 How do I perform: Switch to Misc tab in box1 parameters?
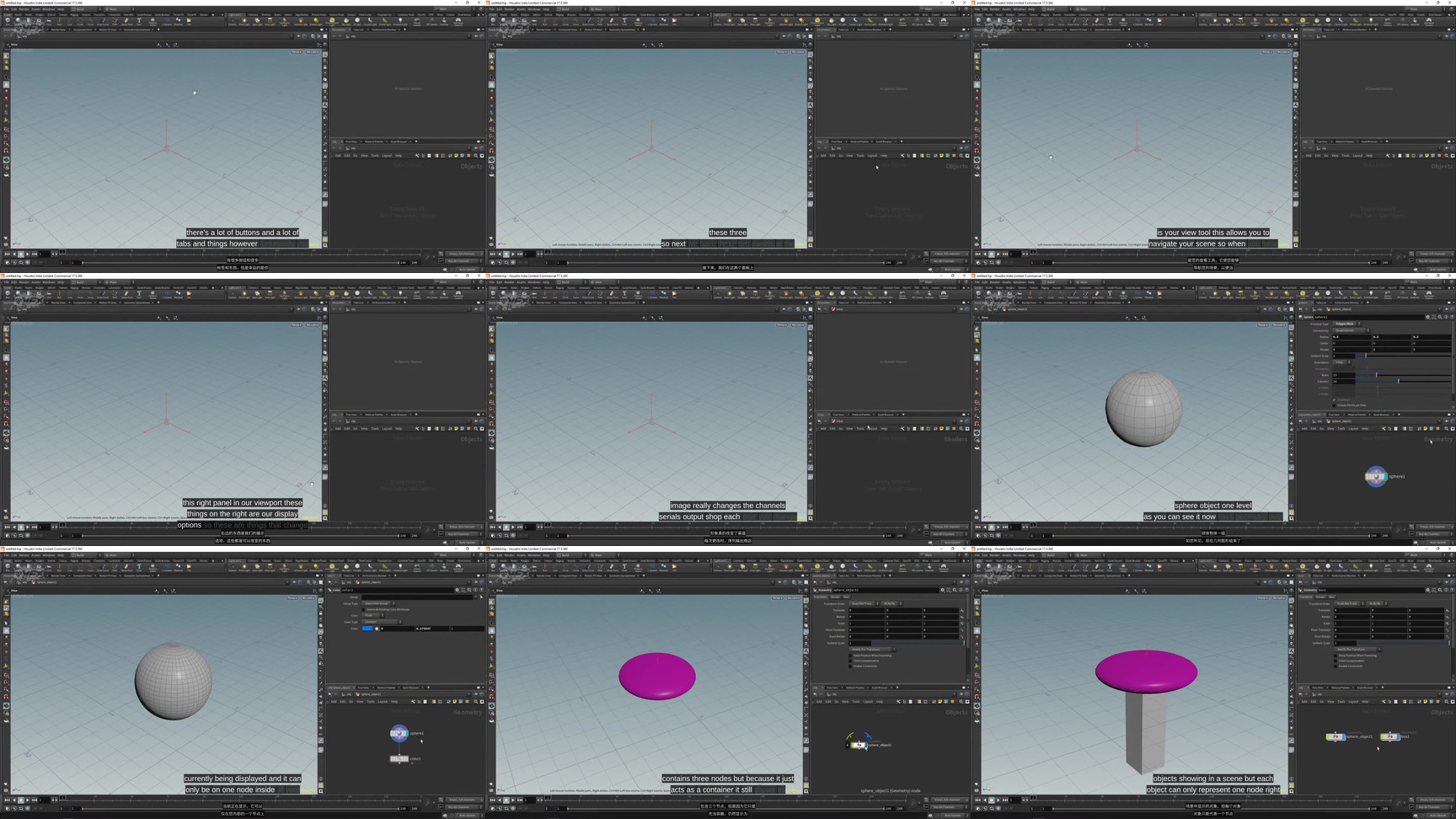1332,597
